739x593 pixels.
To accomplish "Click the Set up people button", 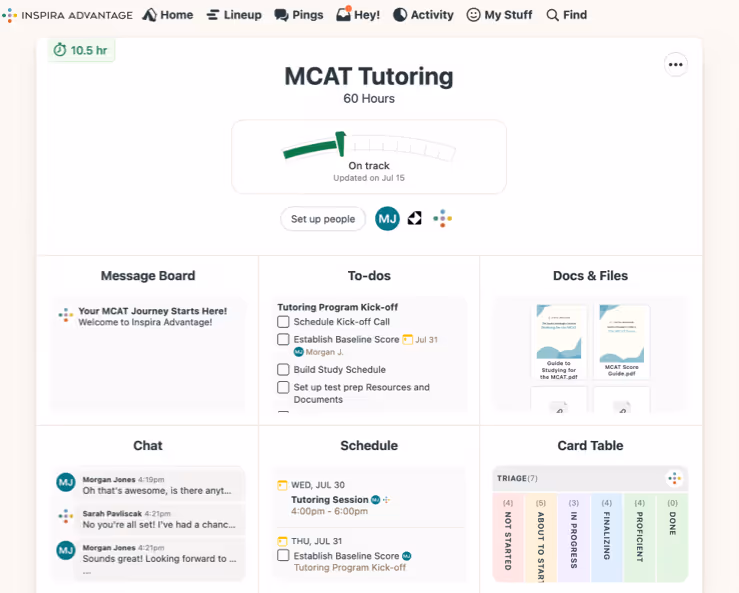I will click(323, 219).
